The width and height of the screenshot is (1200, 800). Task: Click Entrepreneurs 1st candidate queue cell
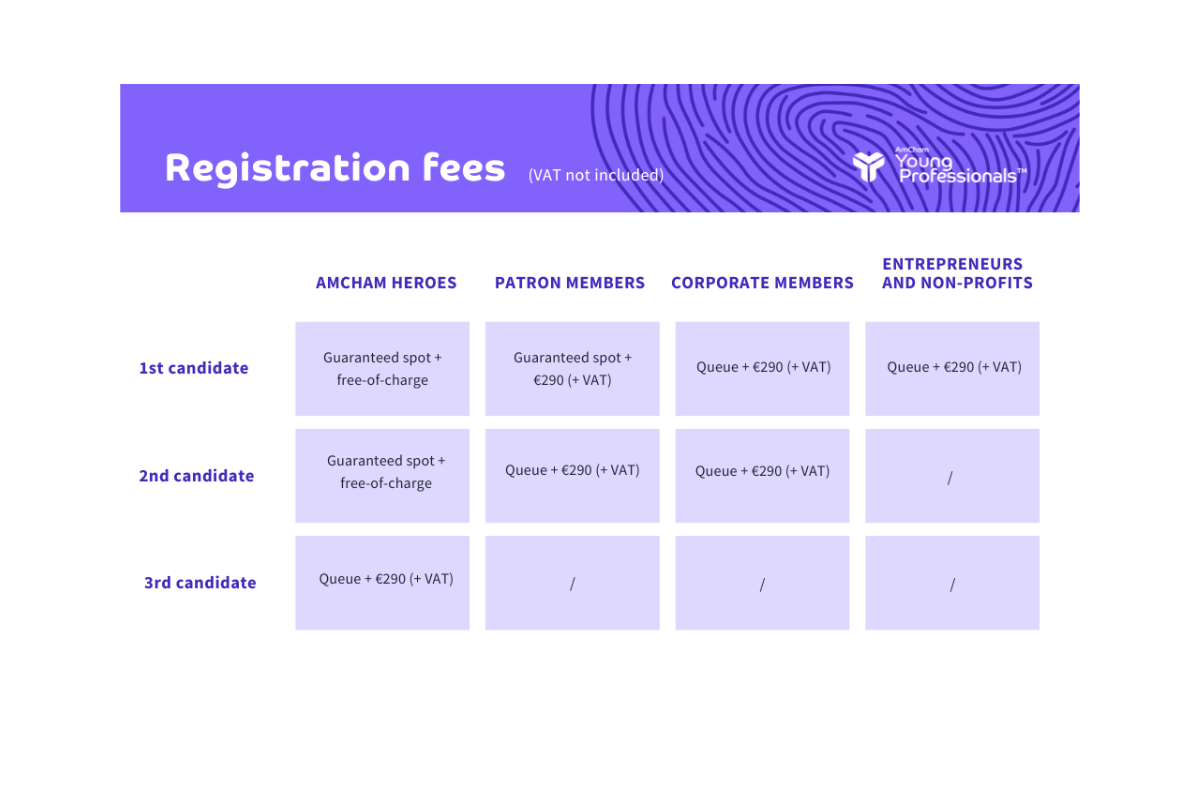[x=952, y=369]
